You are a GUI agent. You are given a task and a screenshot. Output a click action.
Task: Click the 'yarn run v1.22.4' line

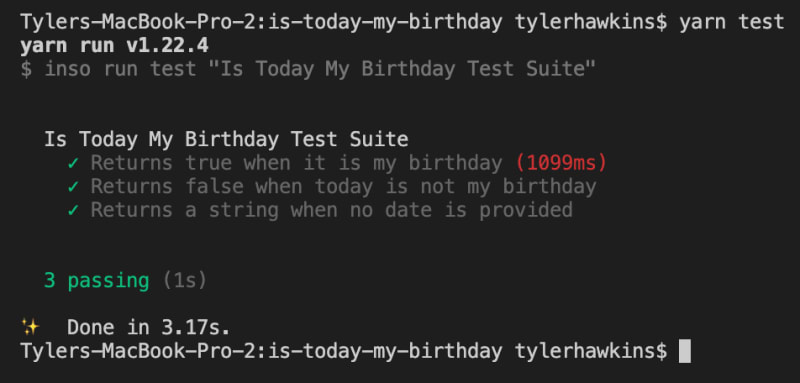click(115, 46)
